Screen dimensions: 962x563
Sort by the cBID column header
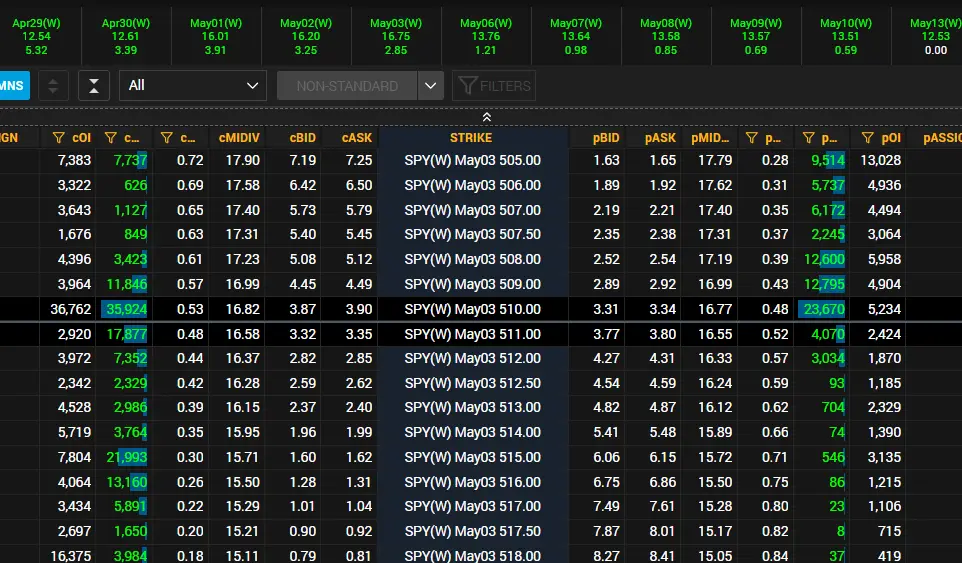coord(302,138)
